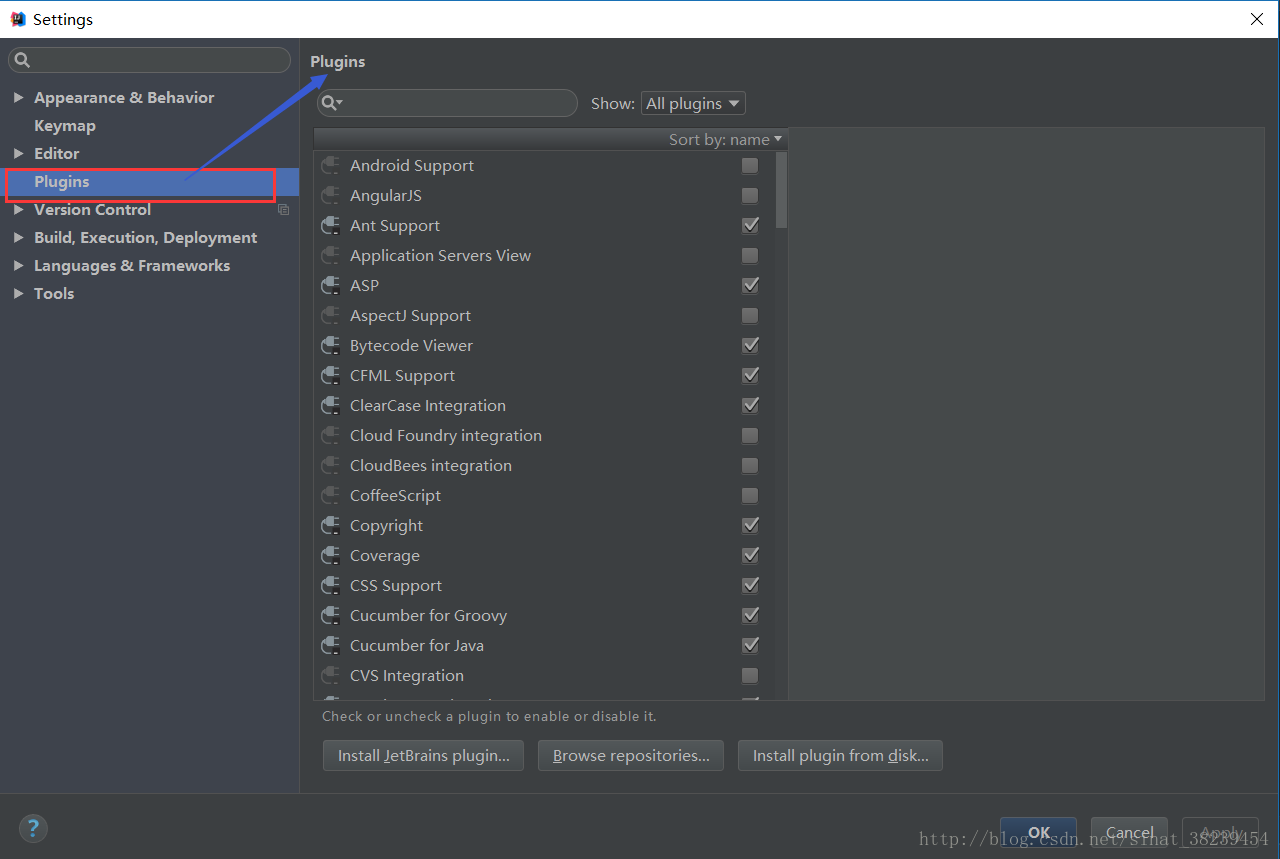Viewport: 1280px width, 859px height.
Task: Click the Application Servers View plugin icon
Action: click(x=330, y=256)
